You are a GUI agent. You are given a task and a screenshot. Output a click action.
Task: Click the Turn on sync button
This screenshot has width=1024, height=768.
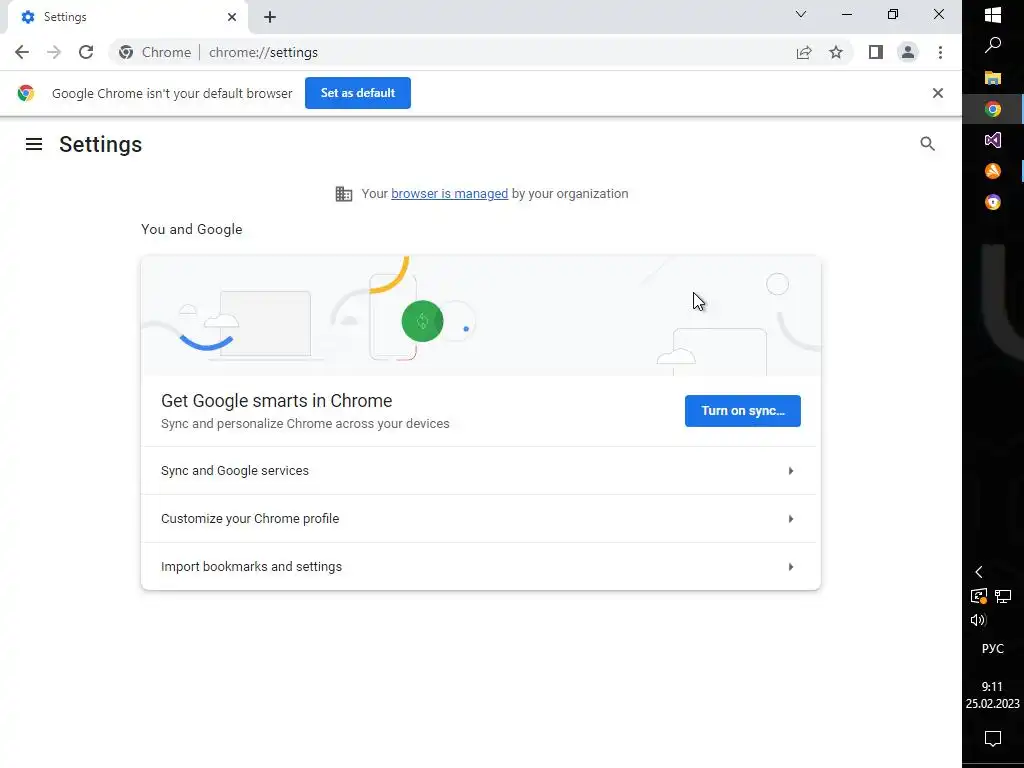[742, 411]
